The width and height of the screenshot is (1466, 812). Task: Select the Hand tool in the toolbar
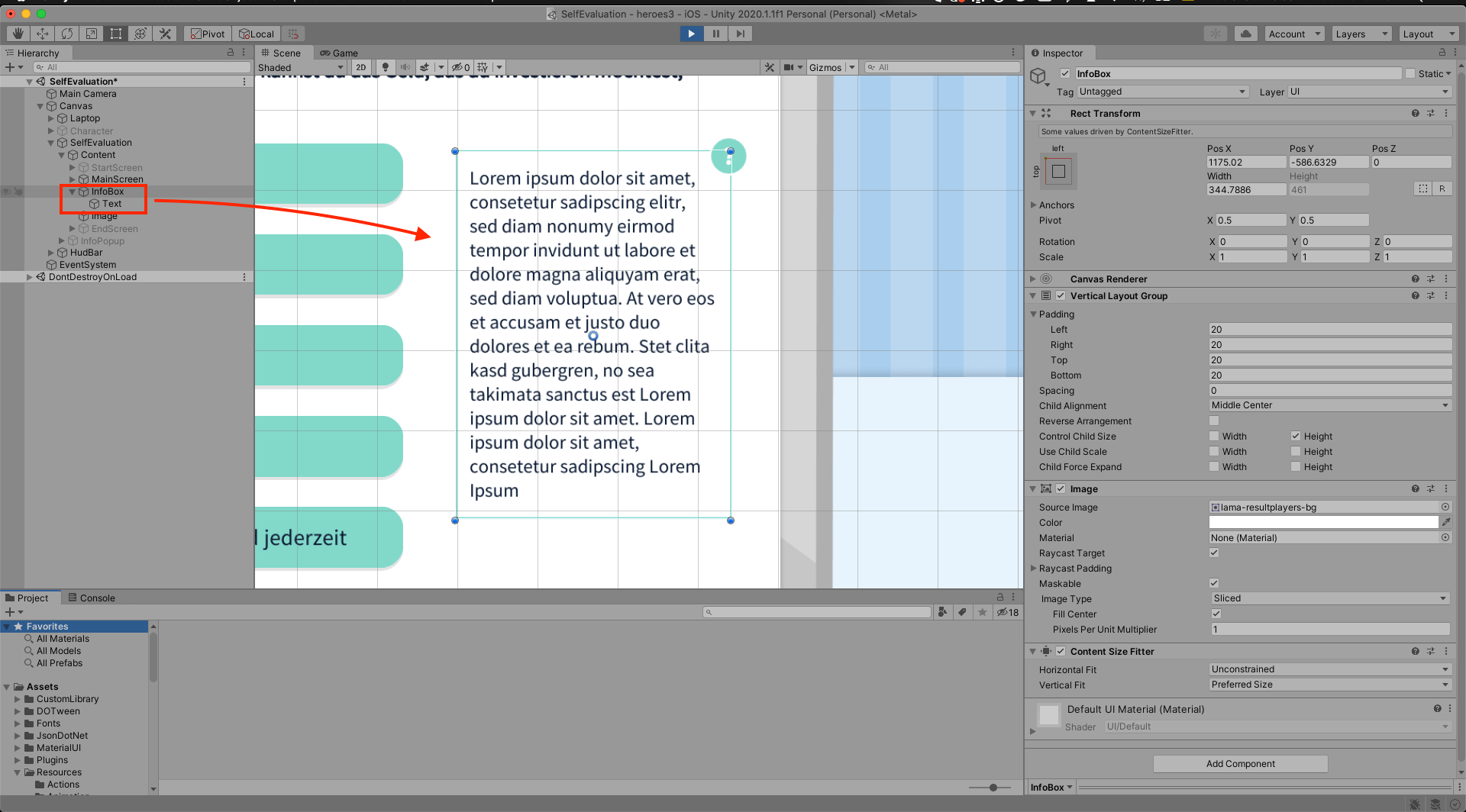point(17,34)
